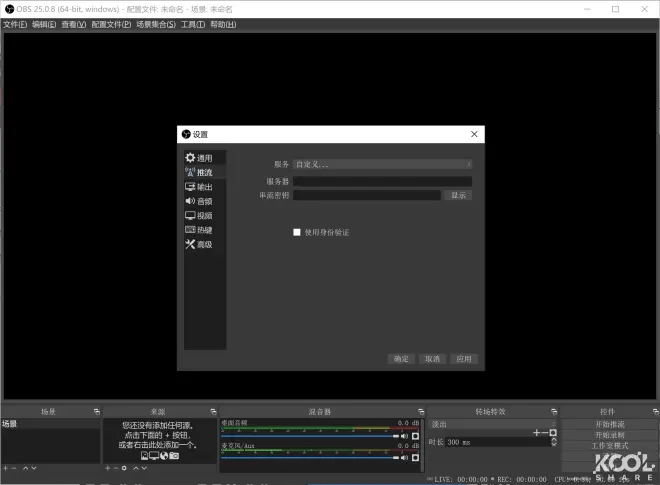Image resolution: width=660 pixels, height=485 pixels.
Task: Click the 开始录制 start recording button
Action: (609, 435)
